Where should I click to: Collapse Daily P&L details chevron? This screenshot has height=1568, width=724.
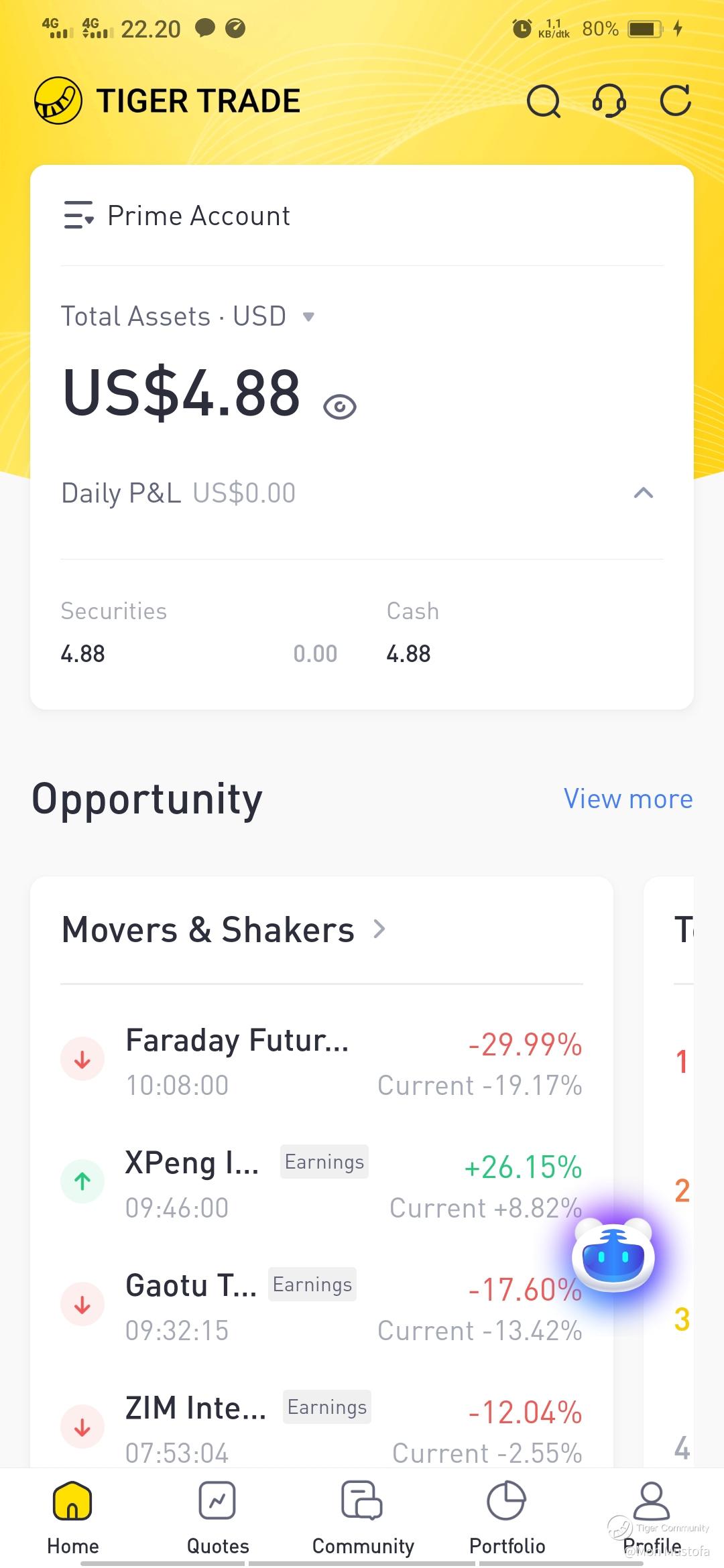pos(644,493)
